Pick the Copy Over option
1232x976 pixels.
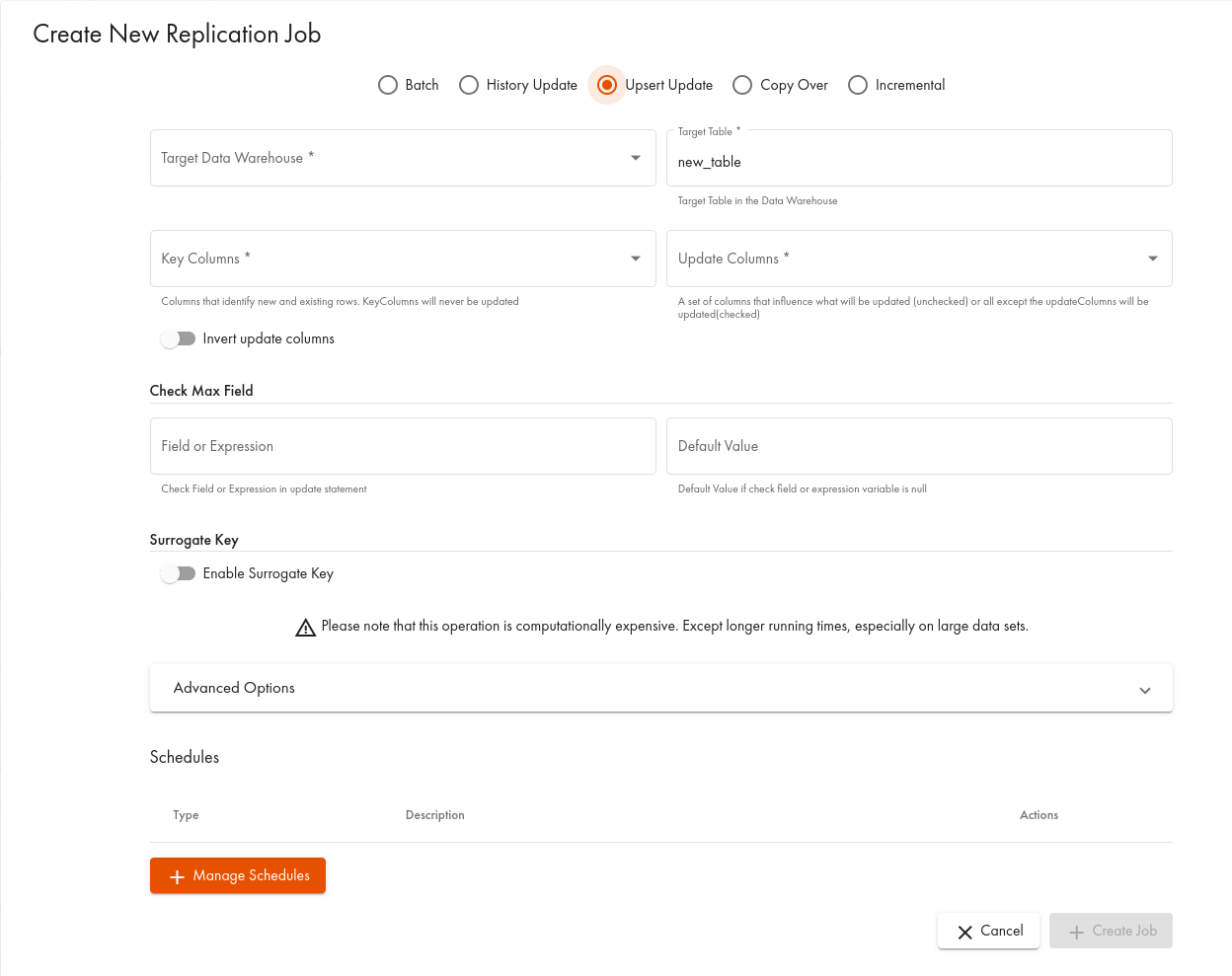pos(742,85)
